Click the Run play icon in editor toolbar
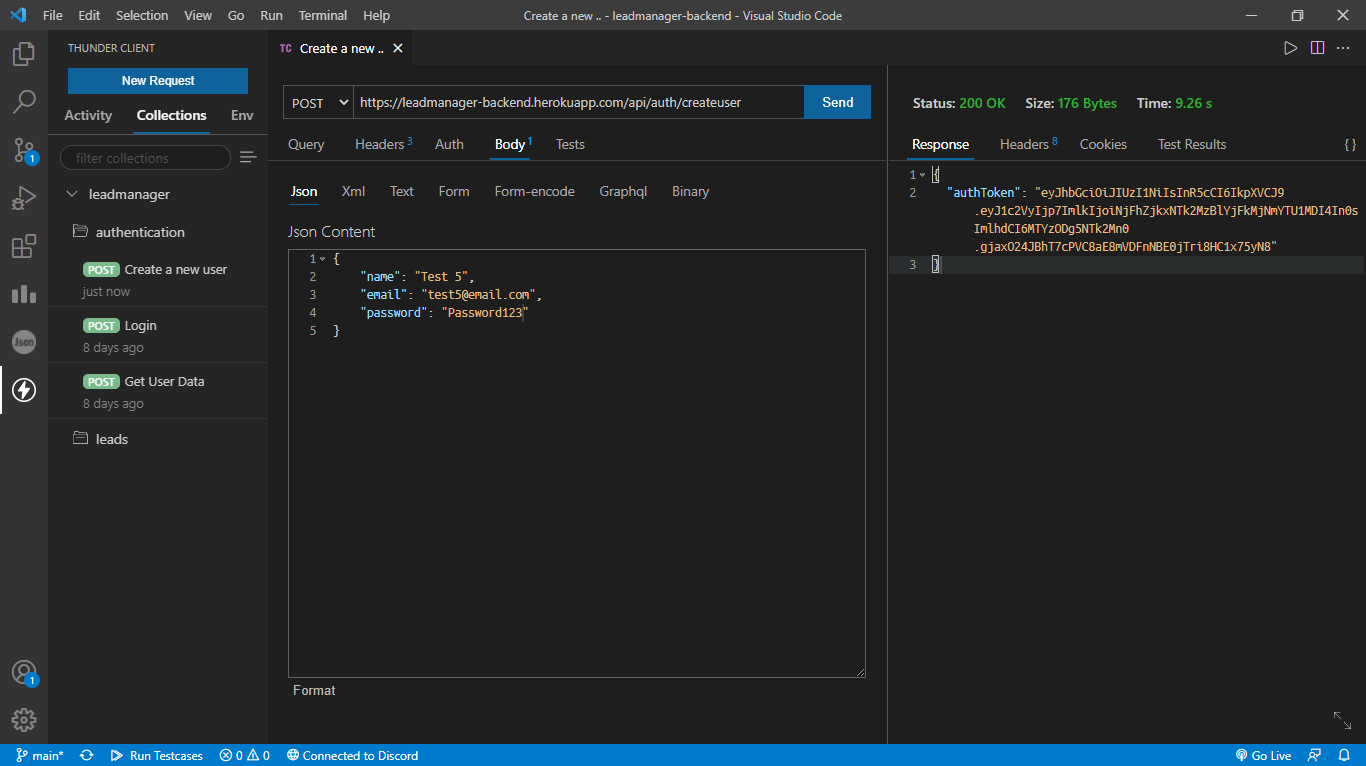The width and height of the screenshot is (1366, 766). 1290,48
